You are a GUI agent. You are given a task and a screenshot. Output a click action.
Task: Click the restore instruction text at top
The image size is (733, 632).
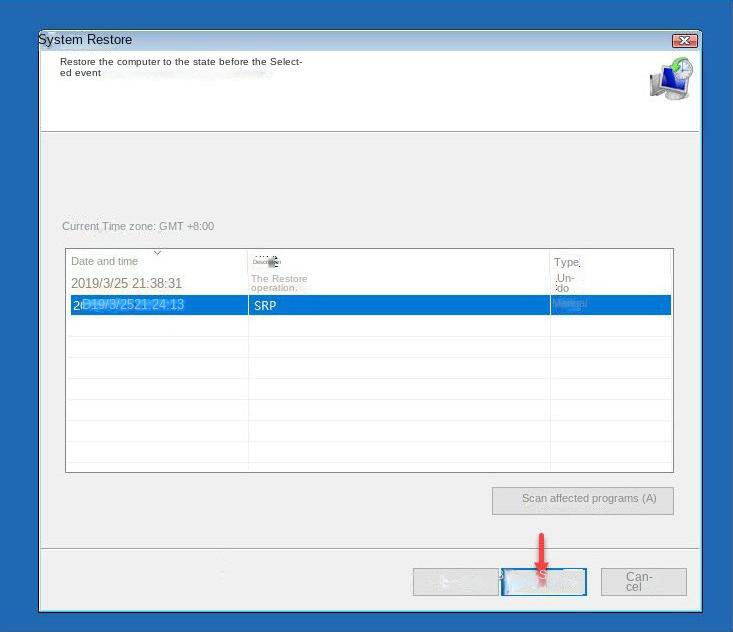tap(180, 67)
